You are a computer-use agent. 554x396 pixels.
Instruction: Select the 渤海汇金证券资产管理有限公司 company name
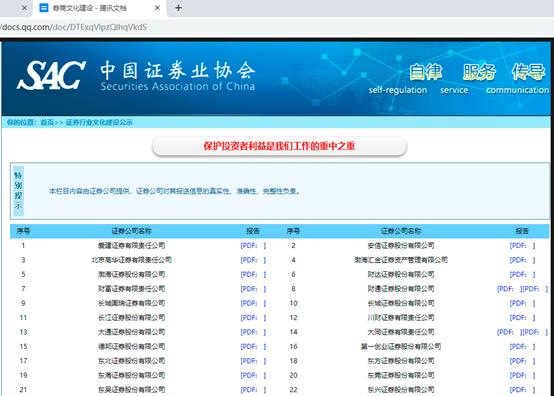(x=401, y=260)
